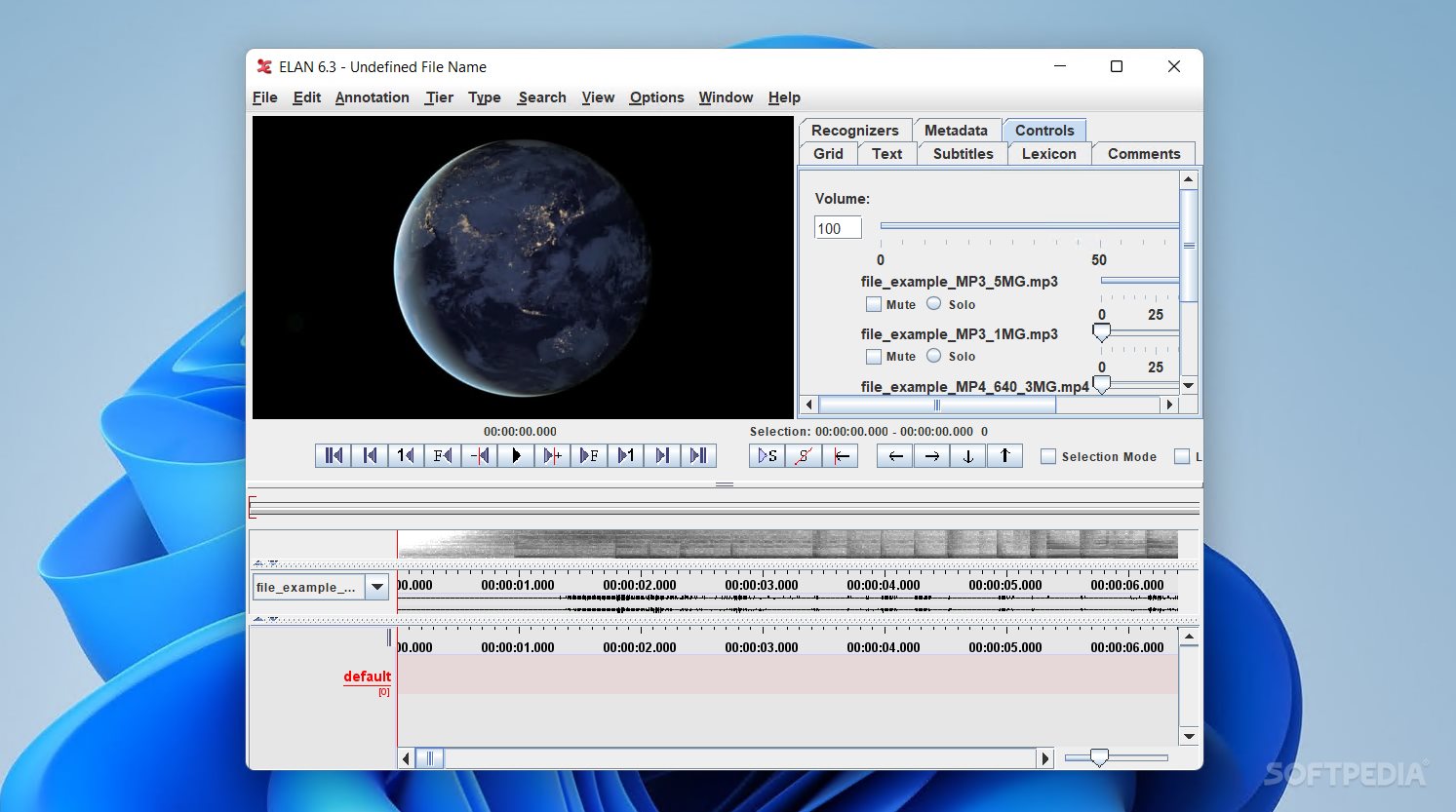Screen dimensions: 1456x812
Task: Switch to the Recognizers tab
Action: (x=854, y=131)
